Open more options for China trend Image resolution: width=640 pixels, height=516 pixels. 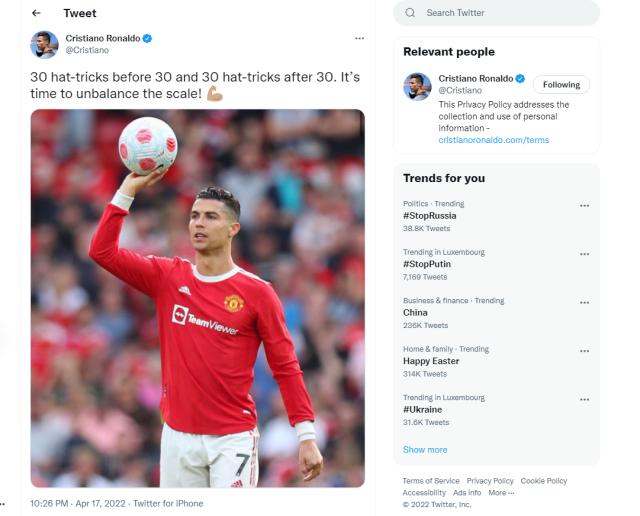click(x=584, y=302)
